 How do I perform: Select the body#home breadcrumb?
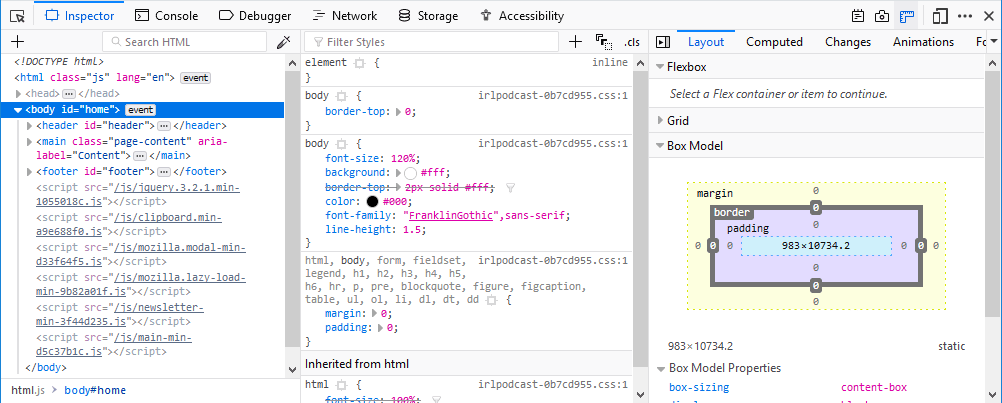point(95,390)
